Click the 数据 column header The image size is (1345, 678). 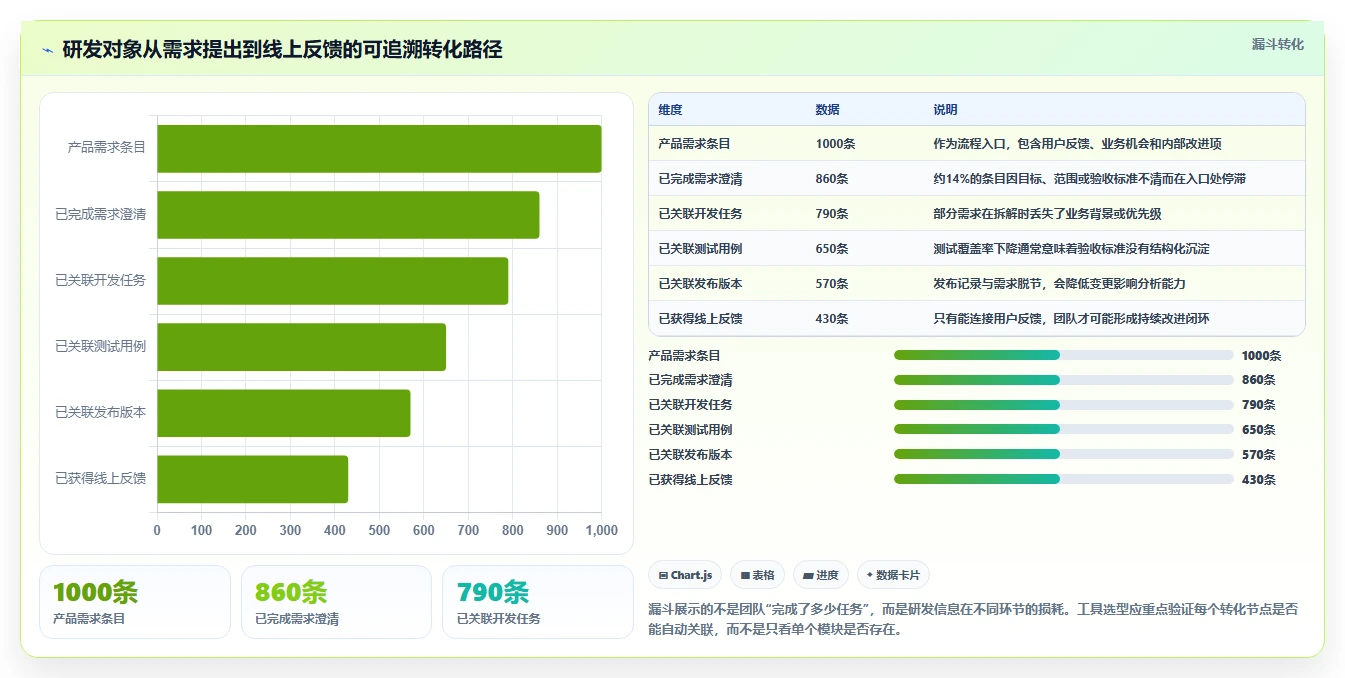tap(827, 110)
